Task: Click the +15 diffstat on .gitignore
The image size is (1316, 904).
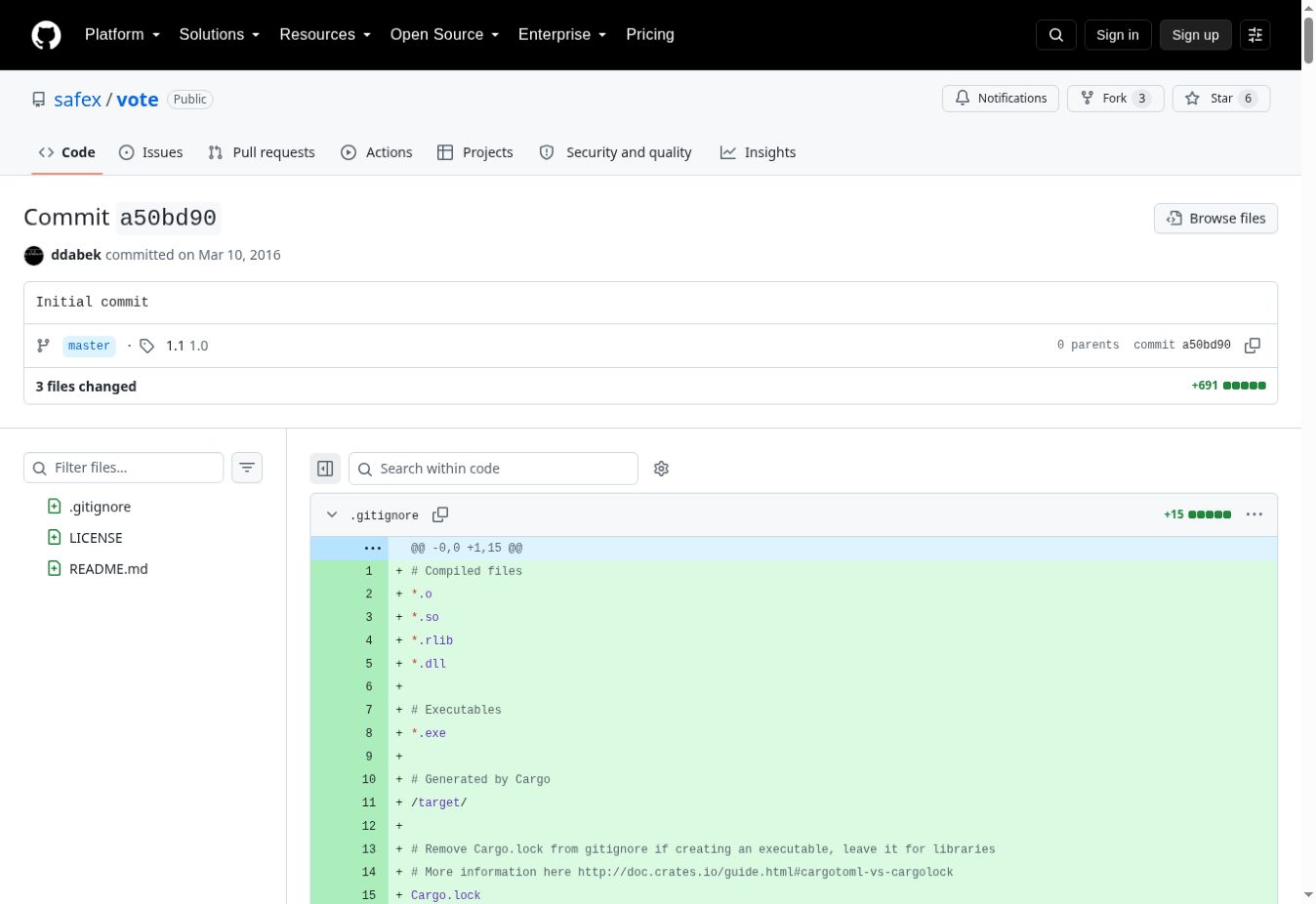Action: pos(1197,514)
